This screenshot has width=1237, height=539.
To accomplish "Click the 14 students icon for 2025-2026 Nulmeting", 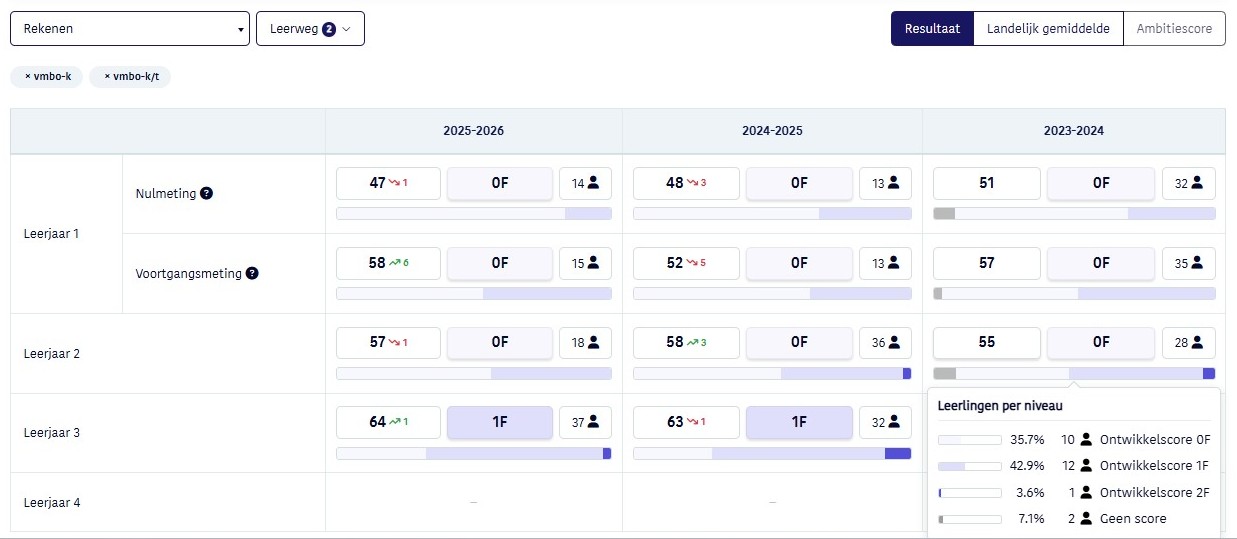I will 593,183.
